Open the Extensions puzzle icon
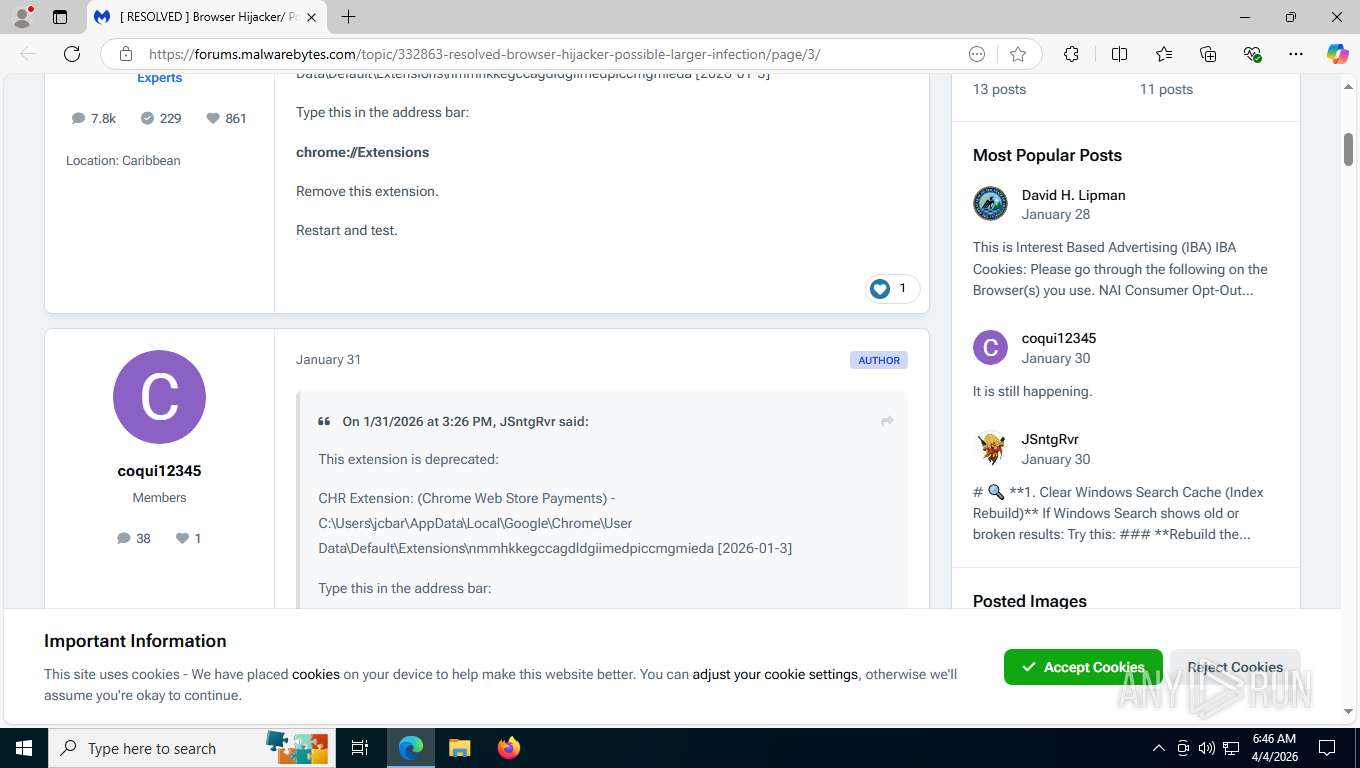1360x768 pixels. coord(1071,54)
